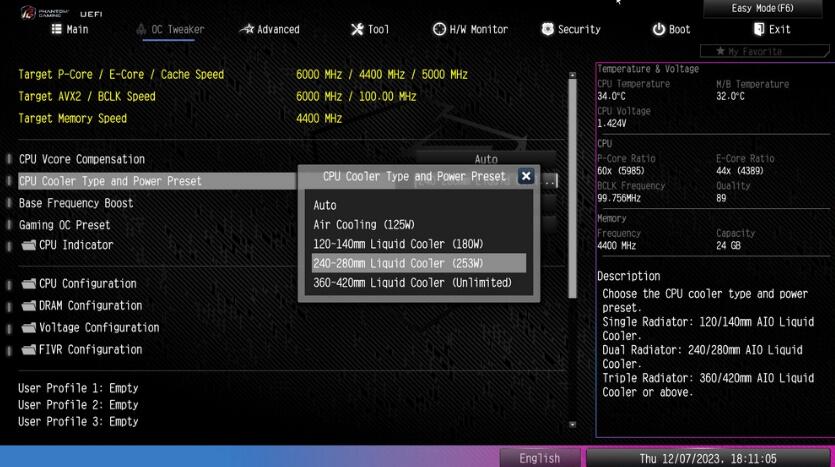Click the CPU Configuration folder icon
835x467 pixels.
click(x=29, y=283)
